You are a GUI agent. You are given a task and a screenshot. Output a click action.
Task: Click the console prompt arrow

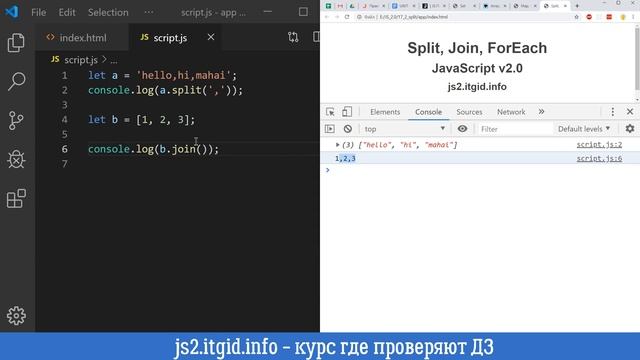pos(327,170)
